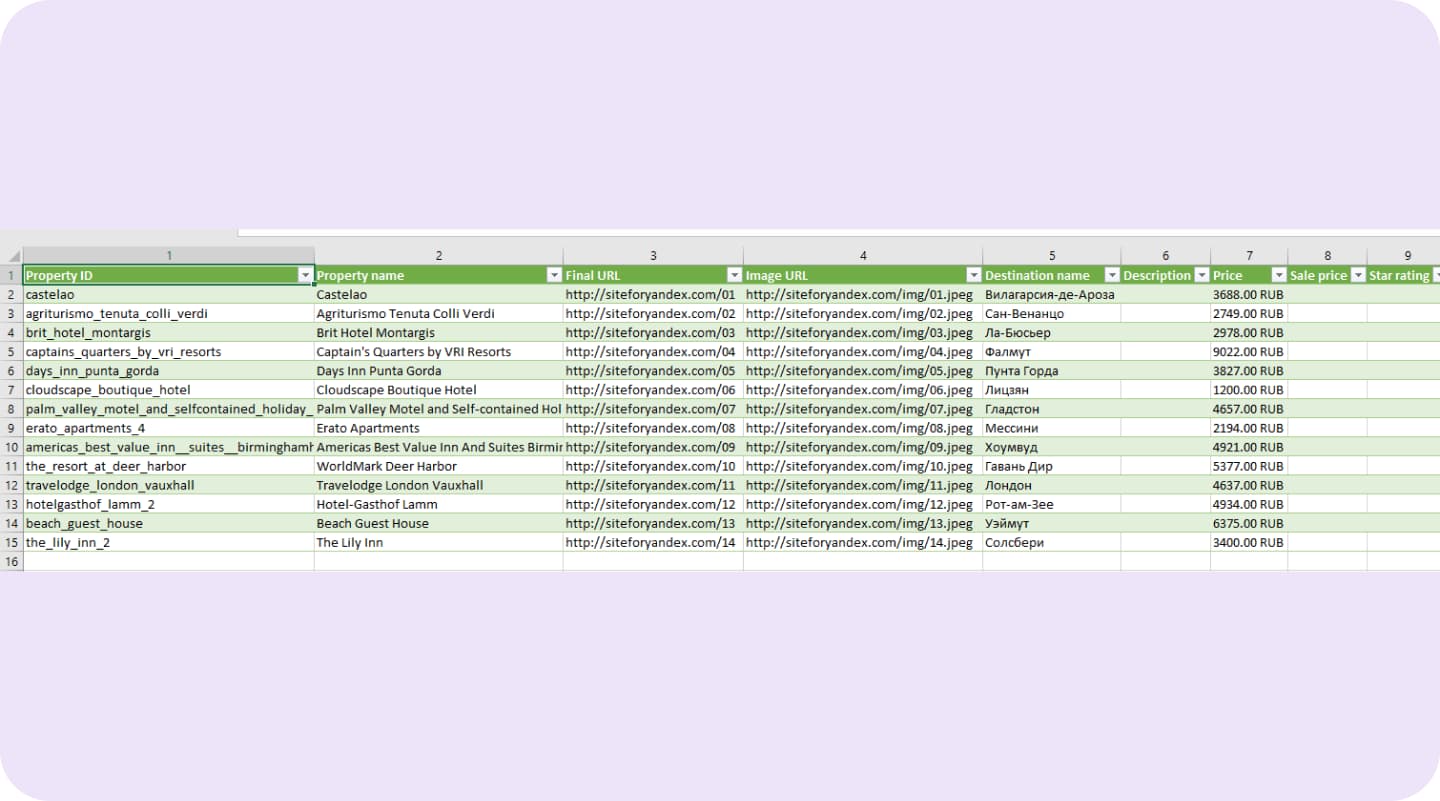Select cell 'cloudscape_boutique_hotel'
Viewport: 1440px width, 801px height.
[168, 390]
